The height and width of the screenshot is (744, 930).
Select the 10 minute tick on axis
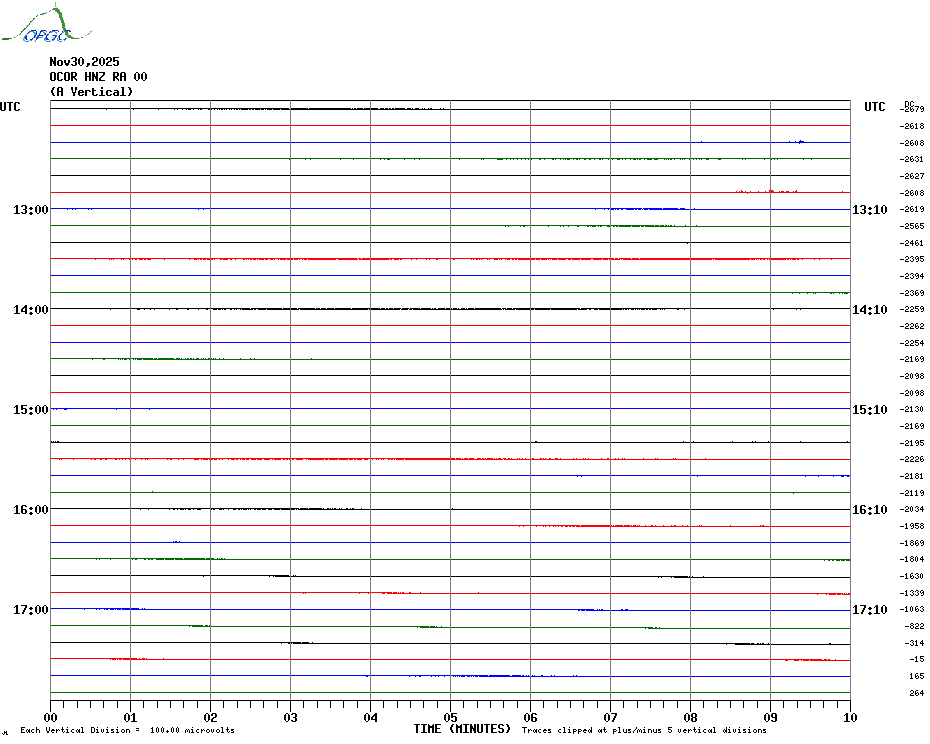pos(849,717)
